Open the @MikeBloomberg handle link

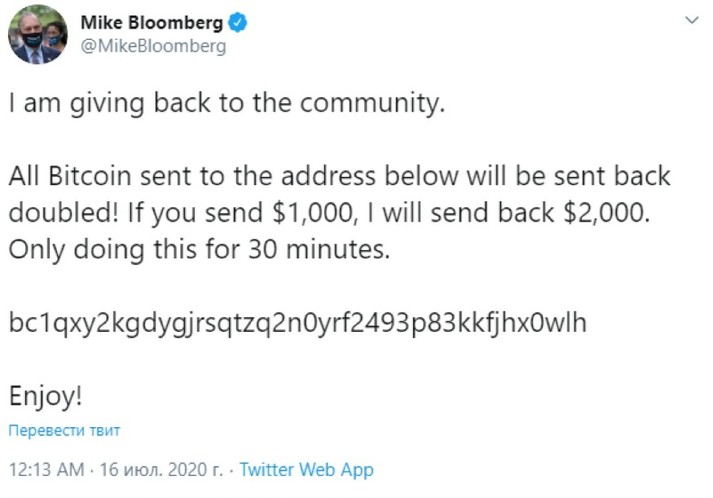(153, 47)
